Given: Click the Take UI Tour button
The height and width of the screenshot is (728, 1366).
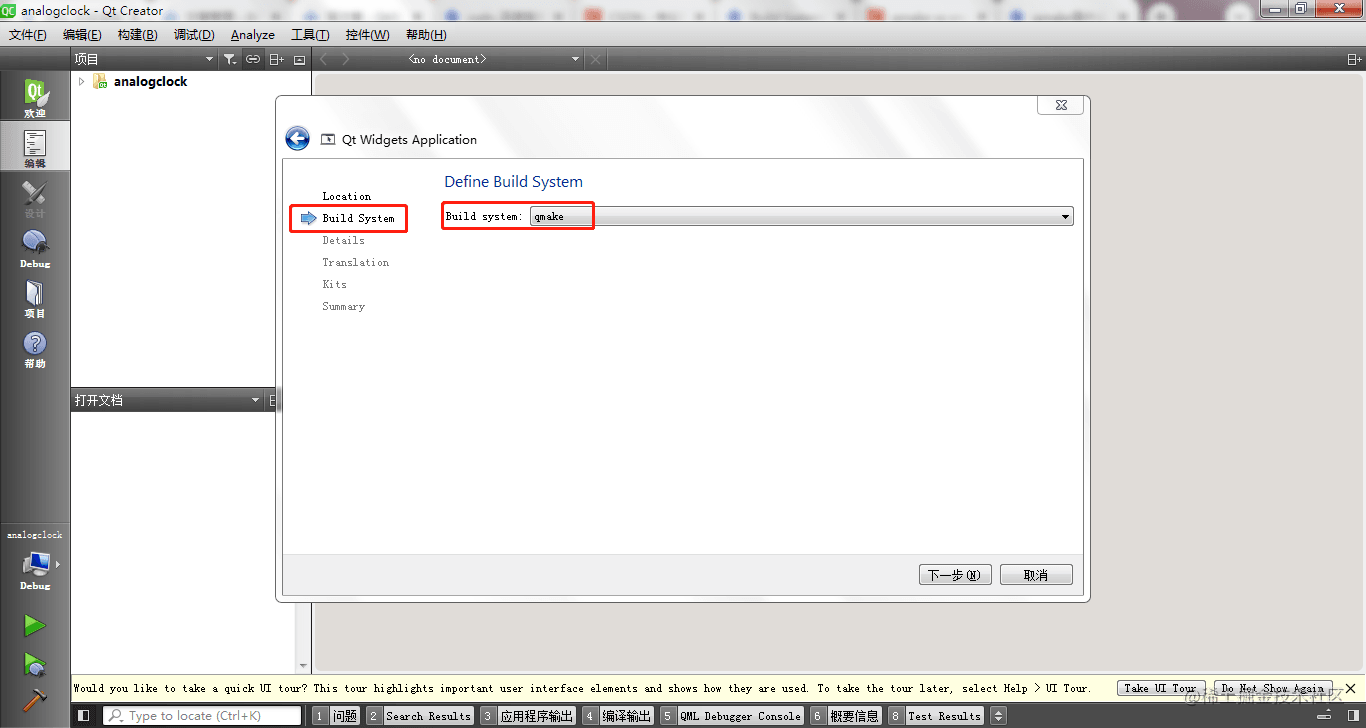Looking at the screenshot, I should (x=1160, y=688).
